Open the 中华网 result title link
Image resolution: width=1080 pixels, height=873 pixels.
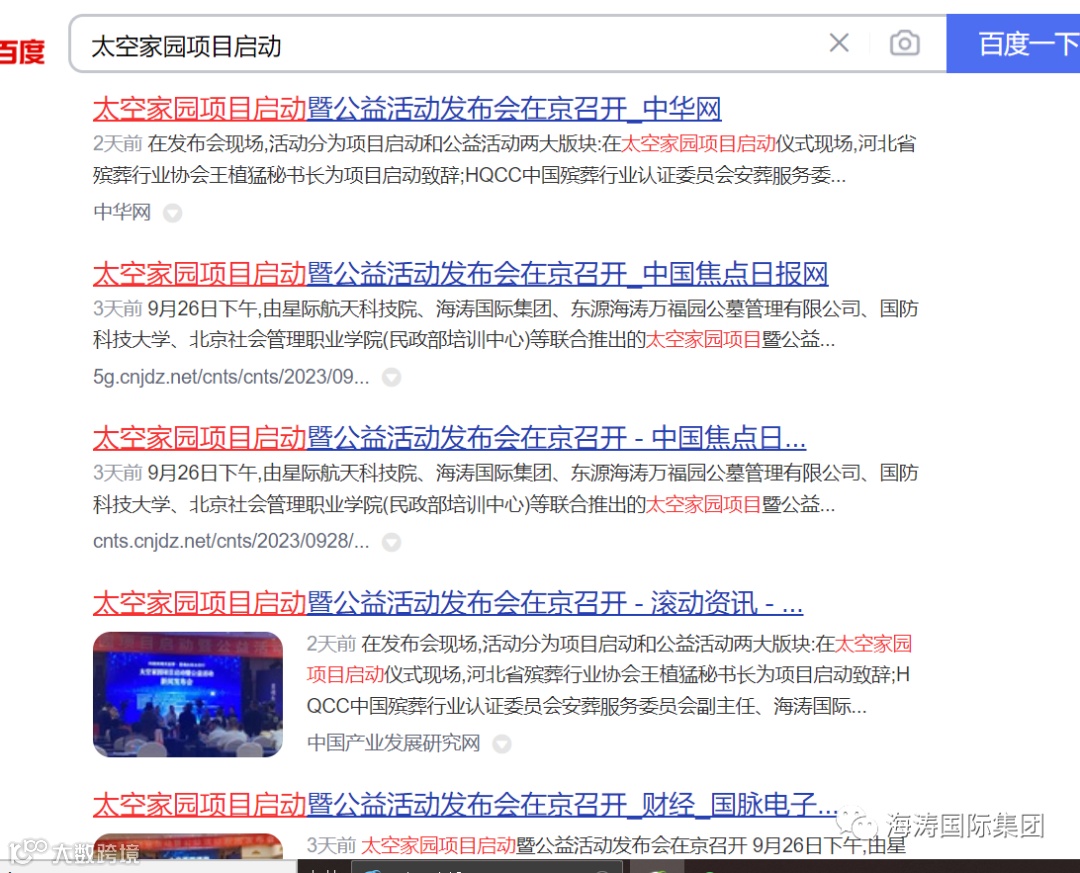(407, 109)
